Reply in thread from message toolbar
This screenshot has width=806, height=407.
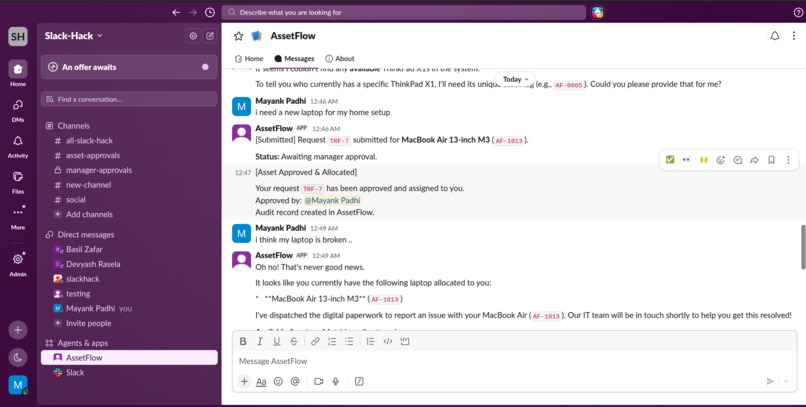click(738, 160)
